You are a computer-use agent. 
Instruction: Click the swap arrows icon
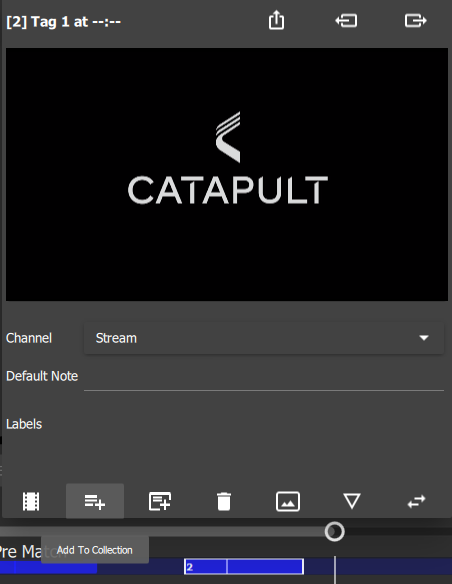[x=416, y=501]
